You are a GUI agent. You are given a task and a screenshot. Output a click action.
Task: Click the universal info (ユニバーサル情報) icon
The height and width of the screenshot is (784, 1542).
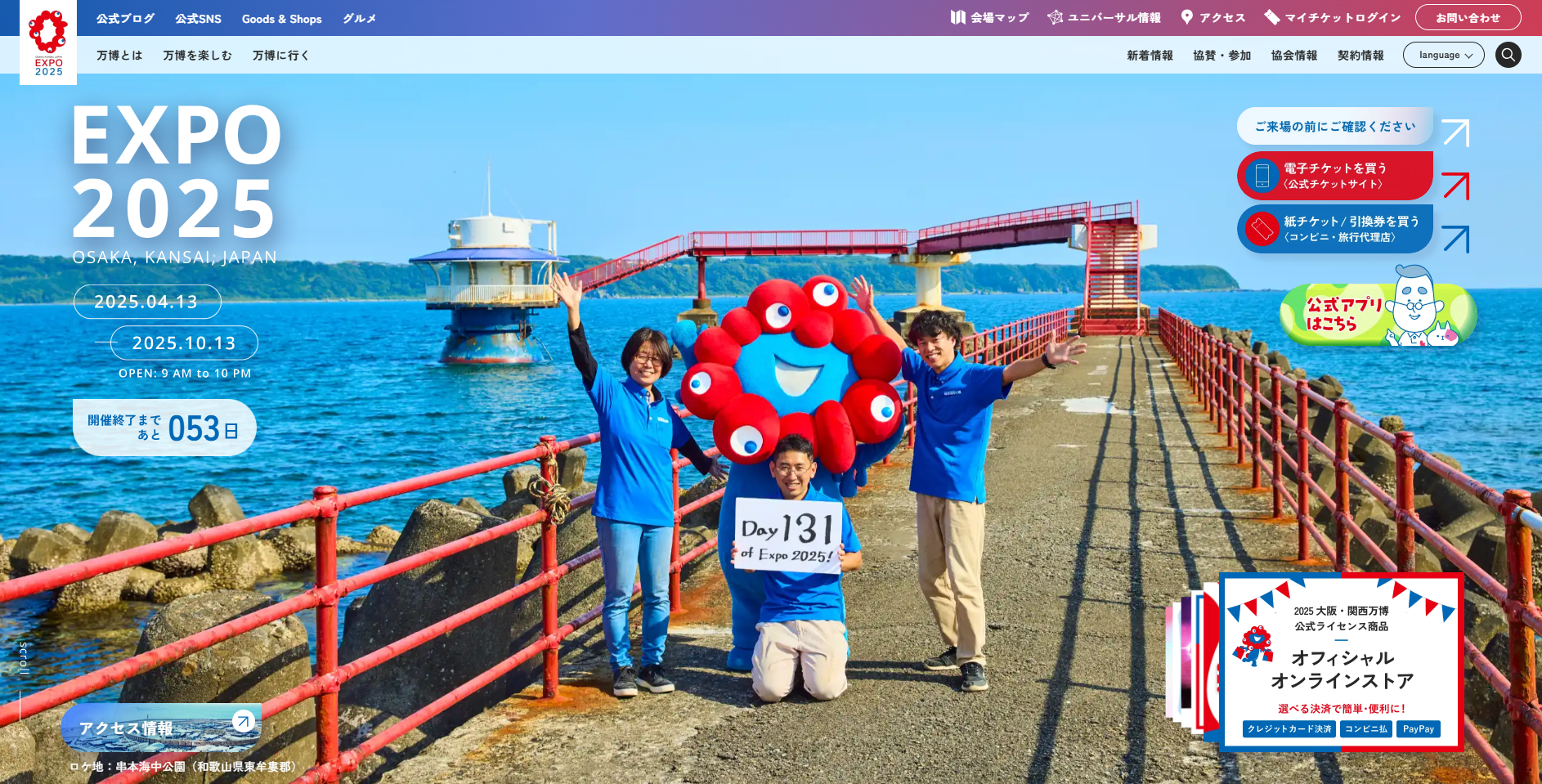1056,17
